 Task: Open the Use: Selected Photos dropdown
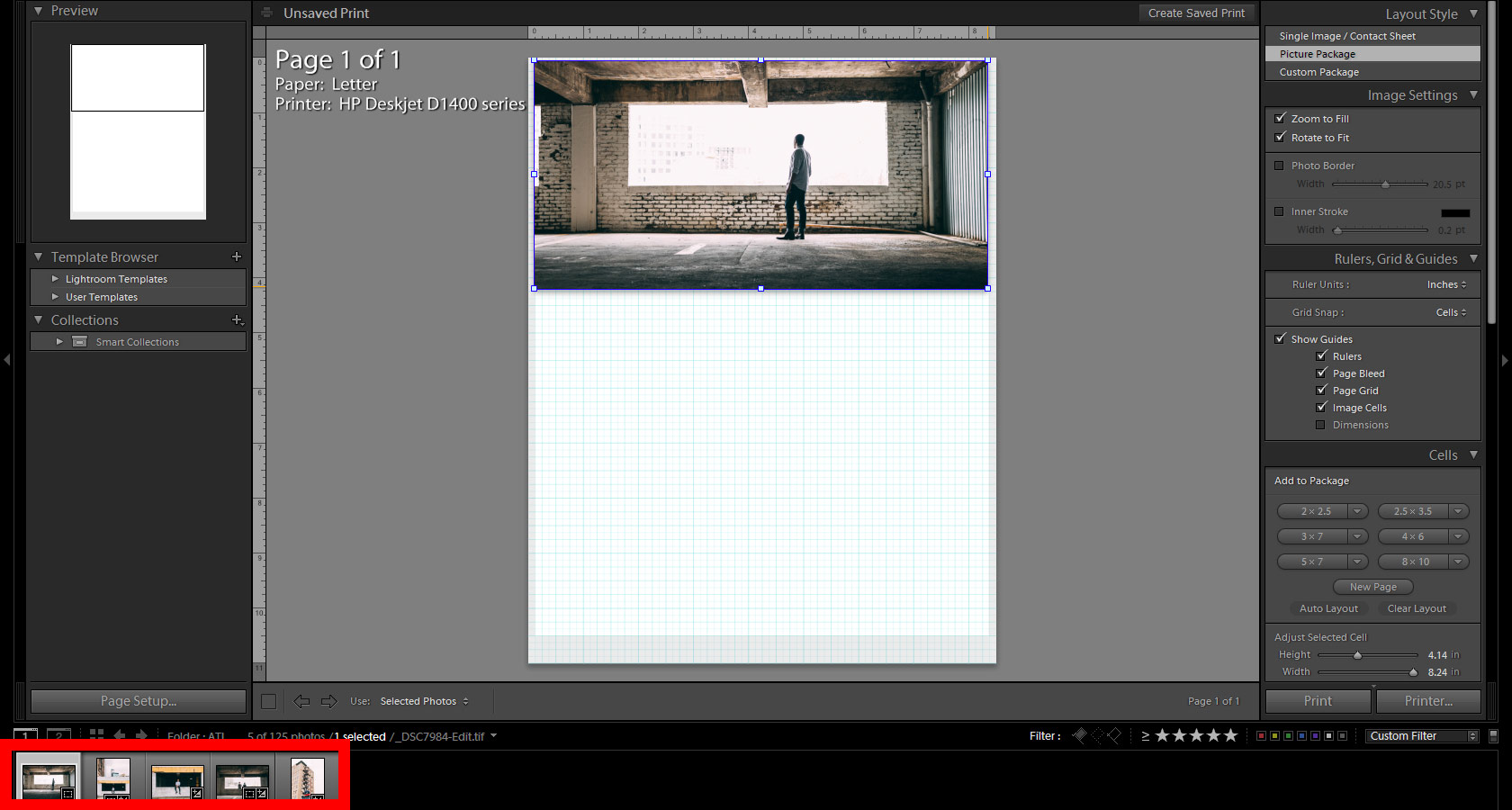424,701
